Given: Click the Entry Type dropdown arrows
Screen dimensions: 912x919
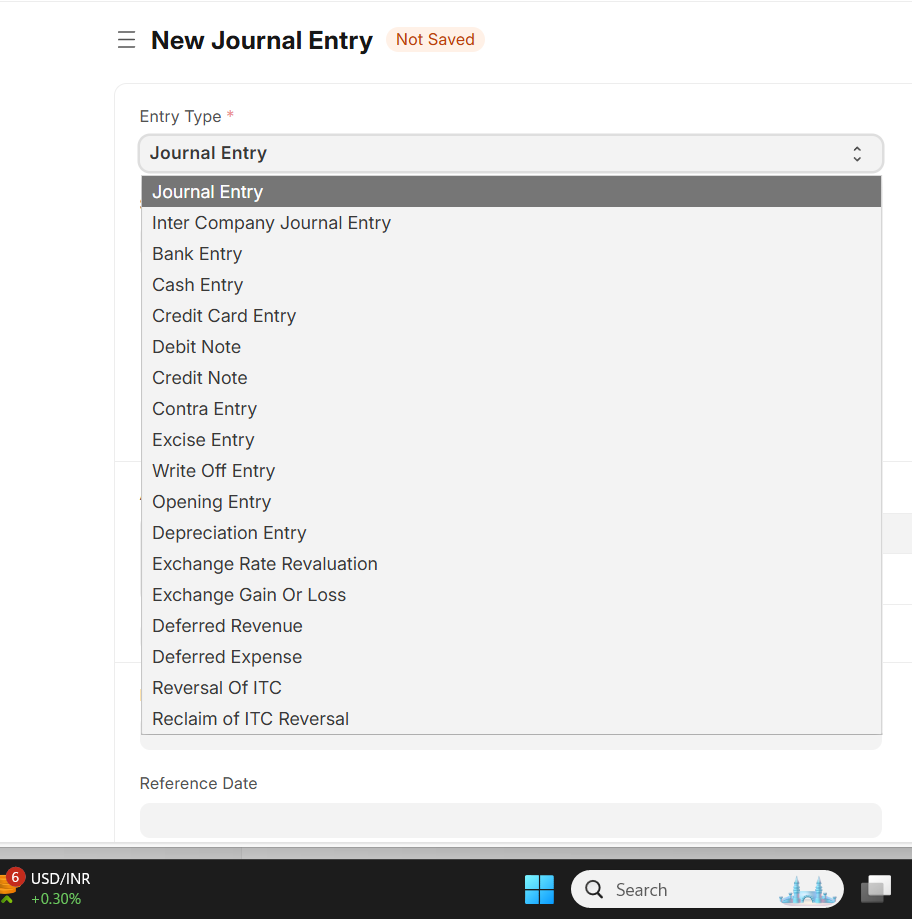Looking at the screenshot, I should pyautogui.click(x=857, y=154).
